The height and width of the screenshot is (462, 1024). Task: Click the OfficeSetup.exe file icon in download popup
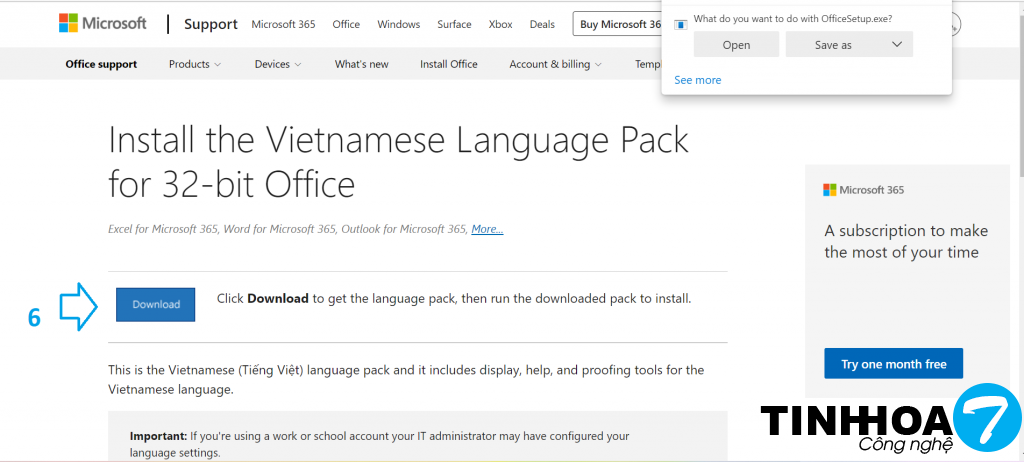point(681,23)
